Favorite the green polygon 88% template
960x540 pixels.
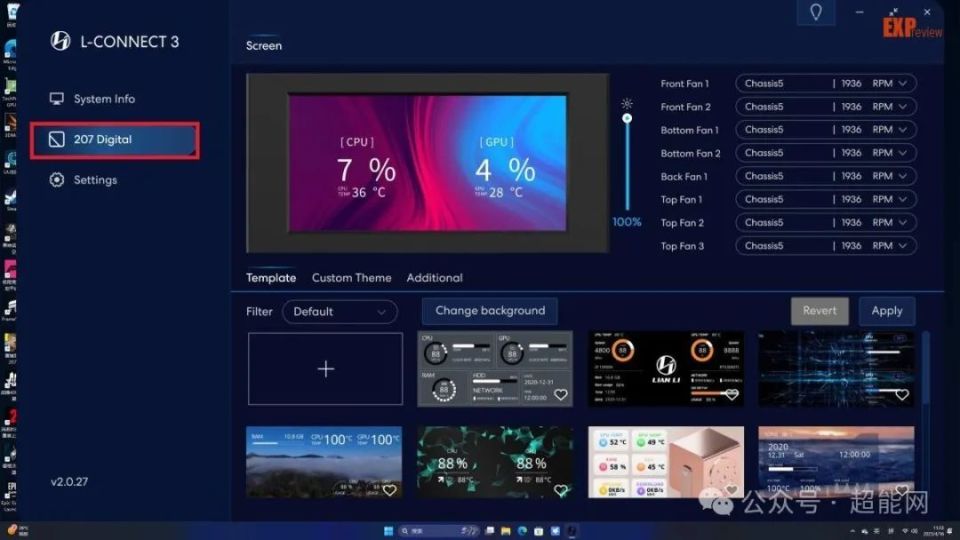[560, 490]
